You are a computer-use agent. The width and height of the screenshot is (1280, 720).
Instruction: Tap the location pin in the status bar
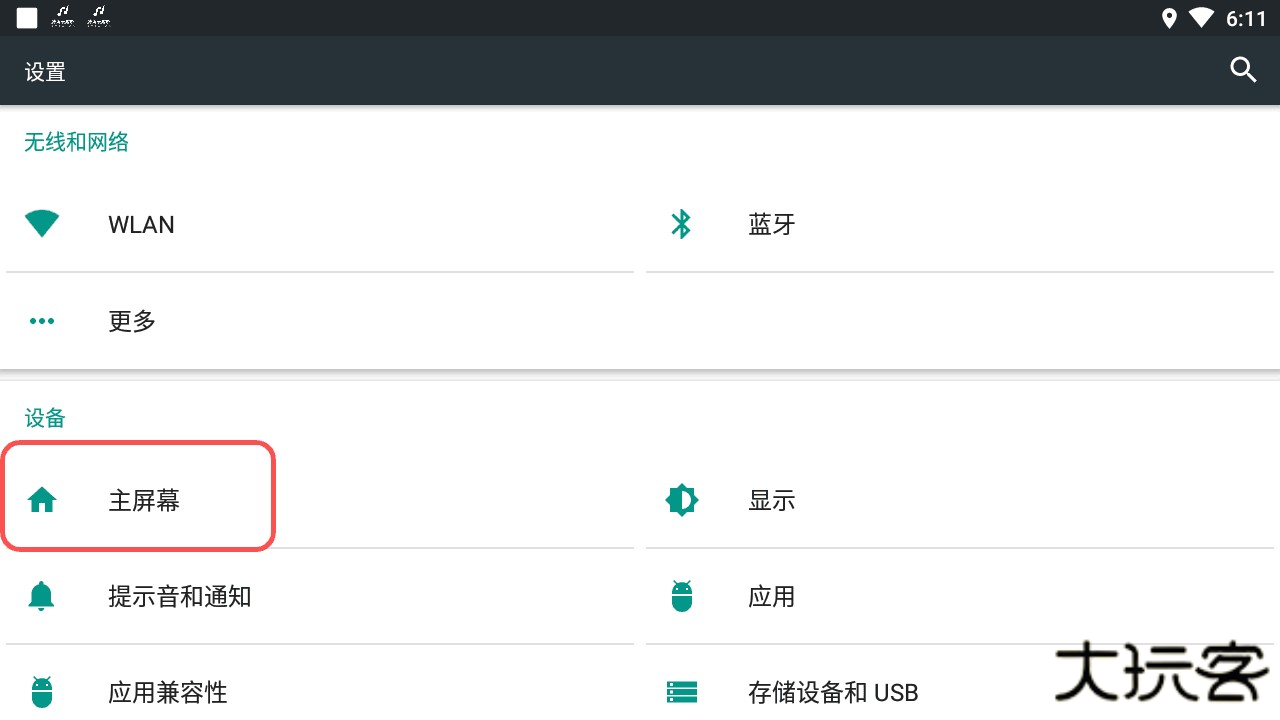1168,17
